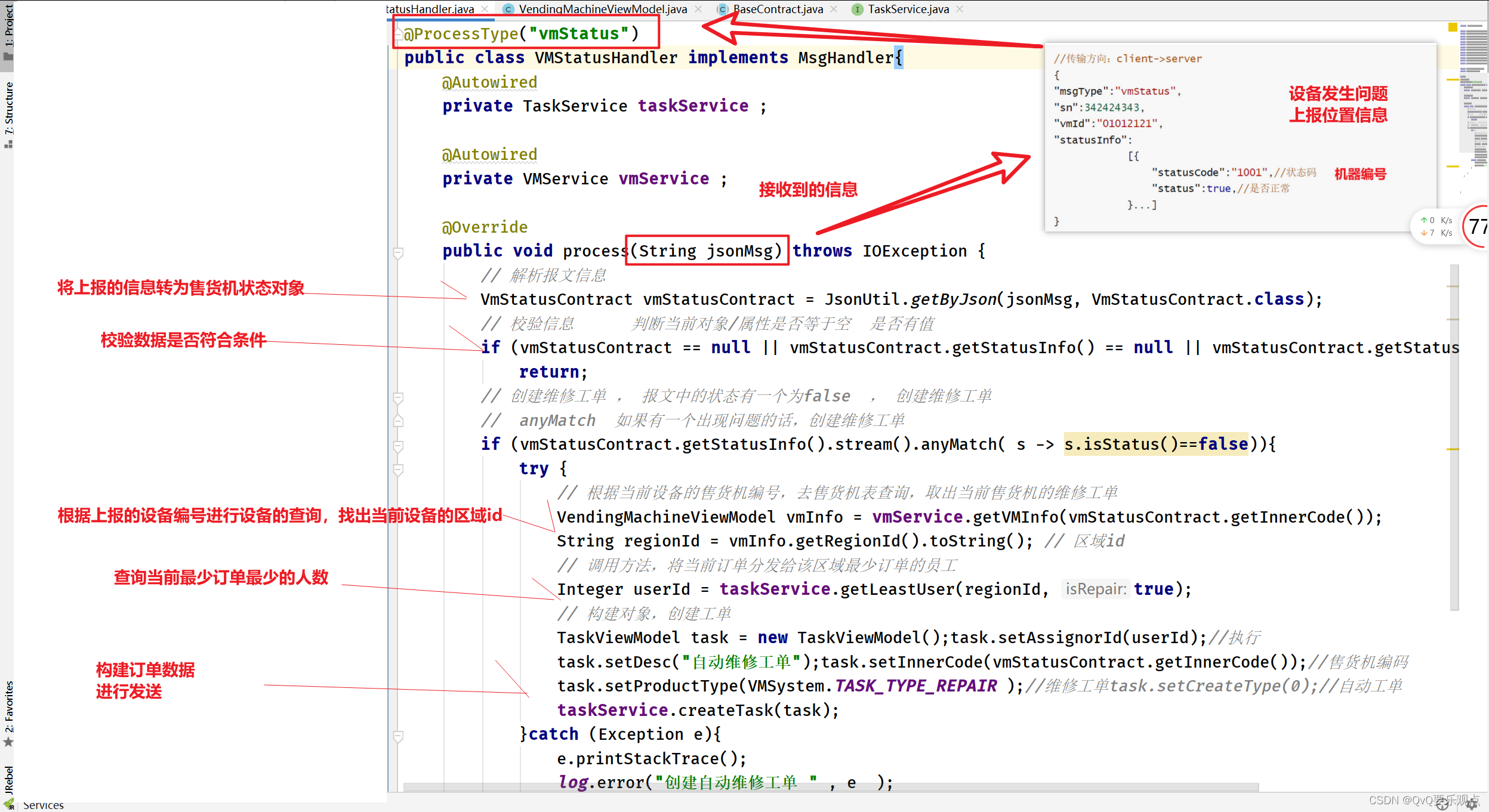Close the TaskService.java tab
The width and height of the screenshot is (1489, 812).
point(960,9)
